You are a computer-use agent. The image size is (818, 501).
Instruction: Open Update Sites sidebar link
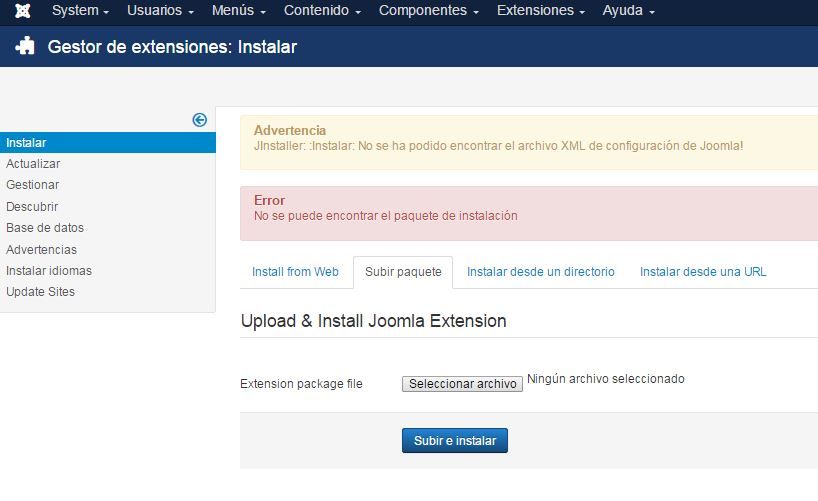coord(41,292)
